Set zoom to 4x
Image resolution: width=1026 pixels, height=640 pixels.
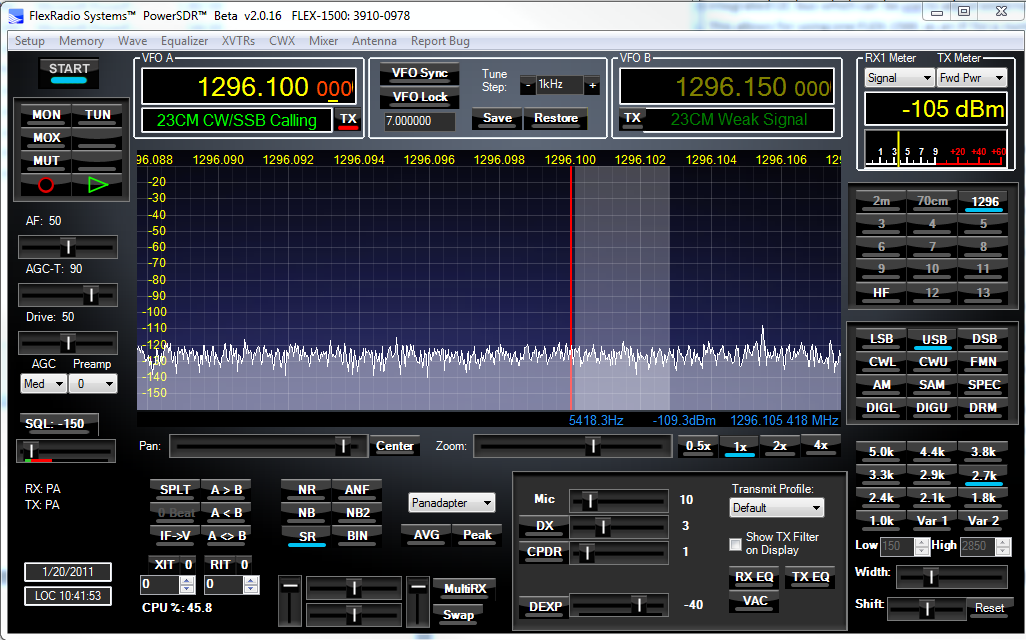pos(821,446)
